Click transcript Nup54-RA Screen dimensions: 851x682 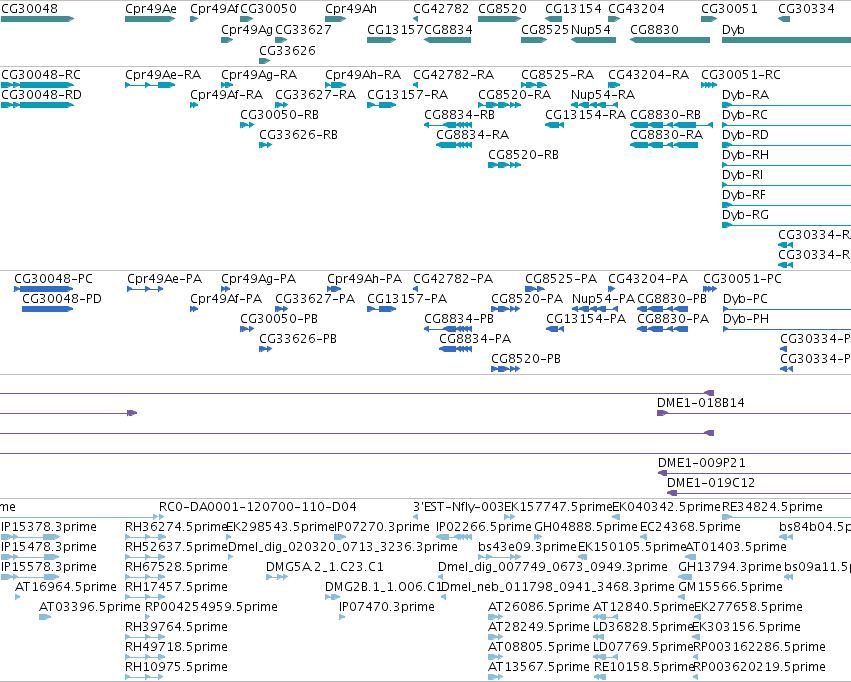(x=602, y=95)
